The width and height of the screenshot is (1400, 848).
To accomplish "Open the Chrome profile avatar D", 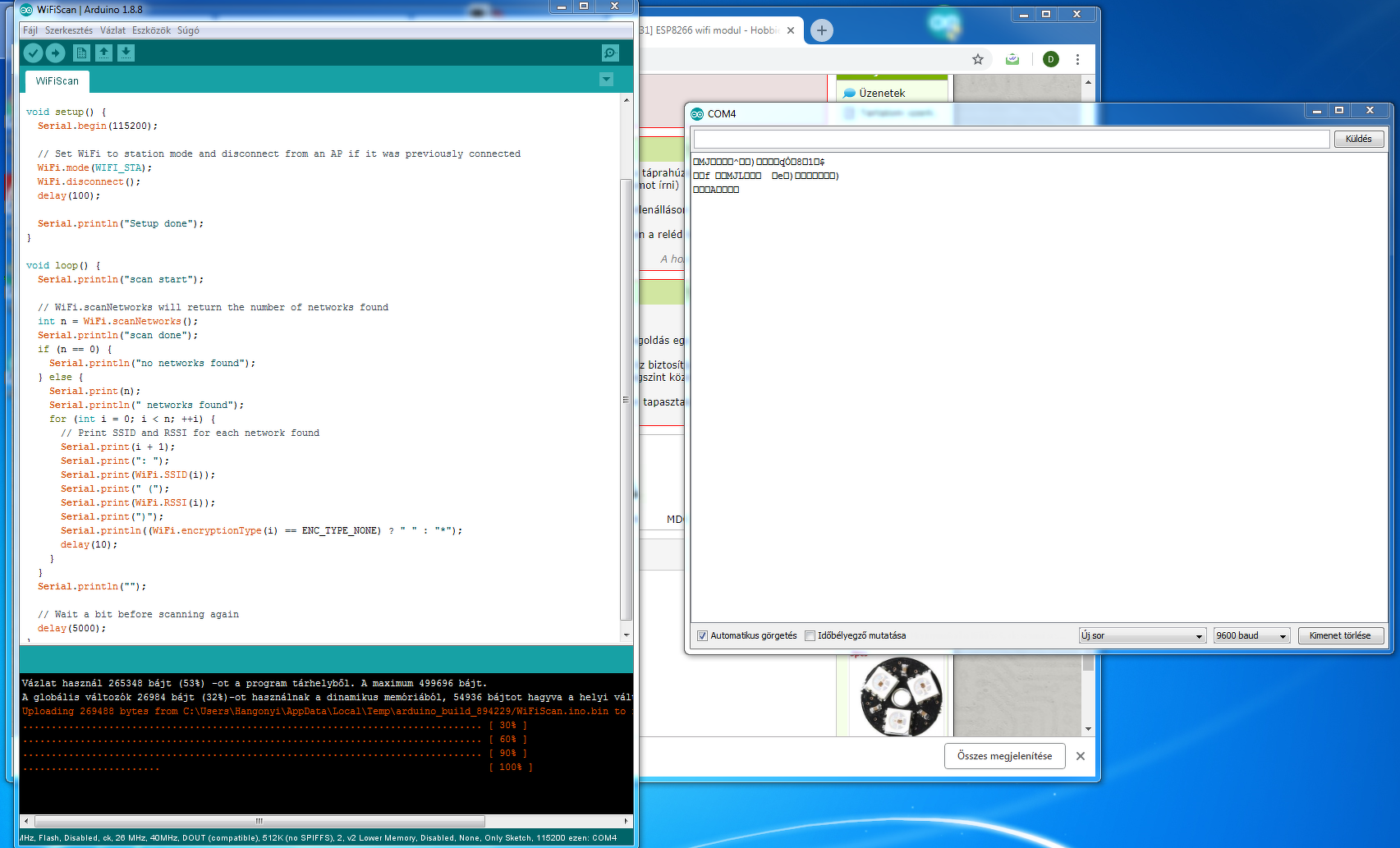I will coord(1051,59).
